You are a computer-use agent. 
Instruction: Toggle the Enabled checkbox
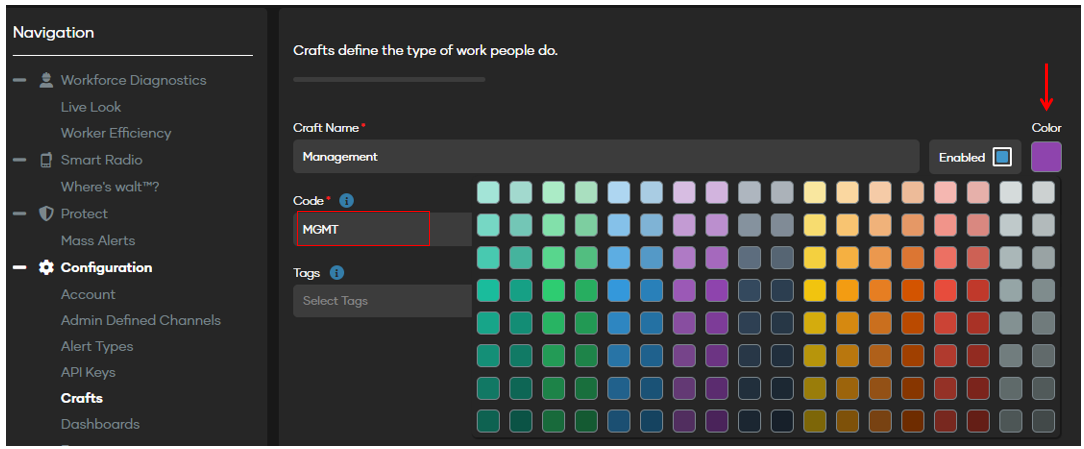pyautogui.click(x=1002, y=157)
